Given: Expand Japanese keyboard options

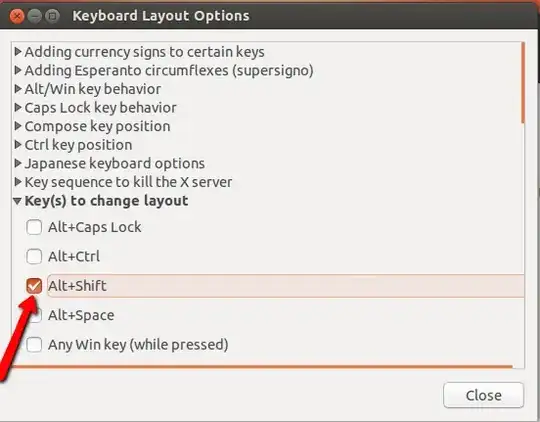Looking at the screenshot, I should [x=18, y=164].
